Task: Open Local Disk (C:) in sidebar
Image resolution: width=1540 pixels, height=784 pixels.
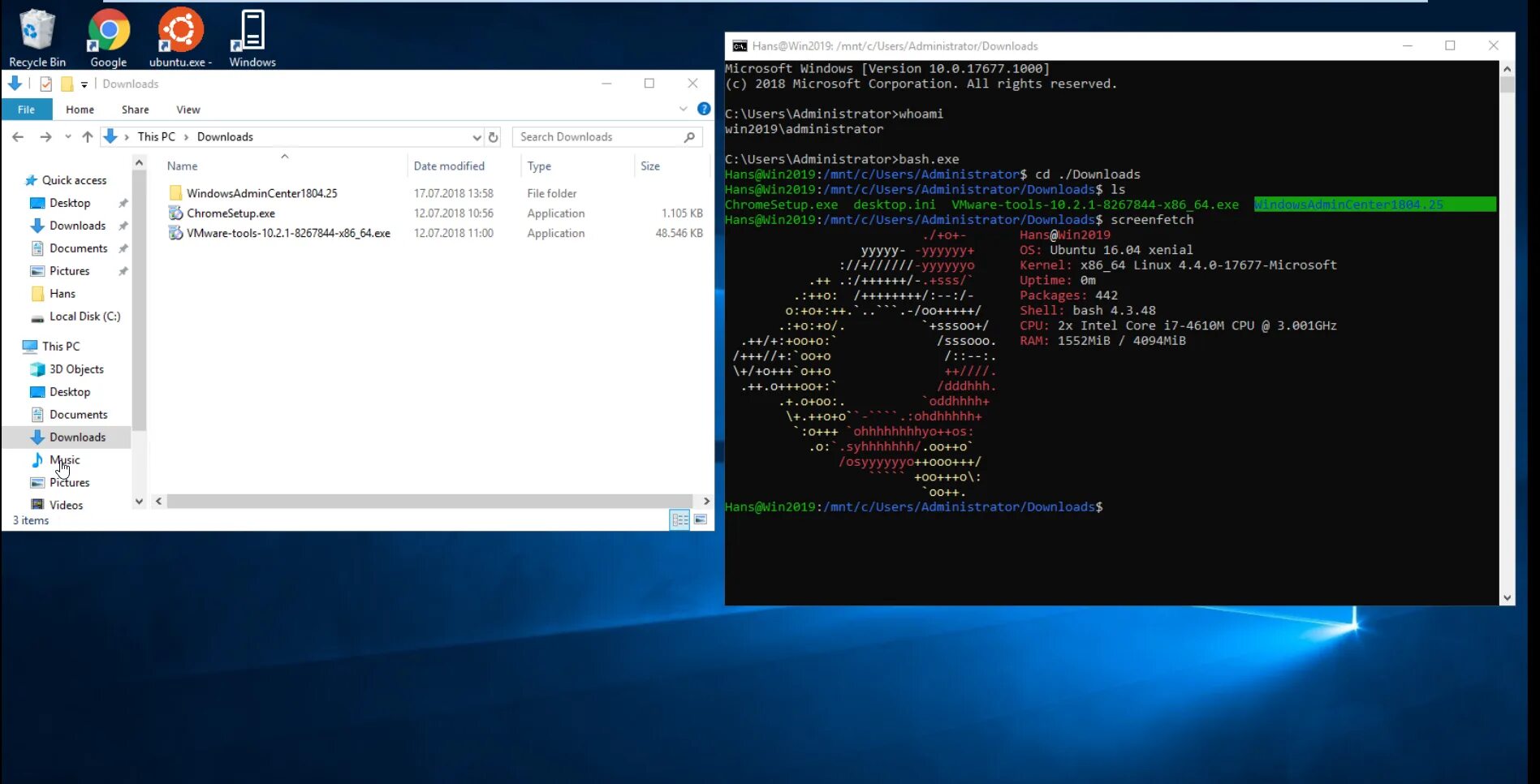Action: pyautogui.click(x=84, y=317)
